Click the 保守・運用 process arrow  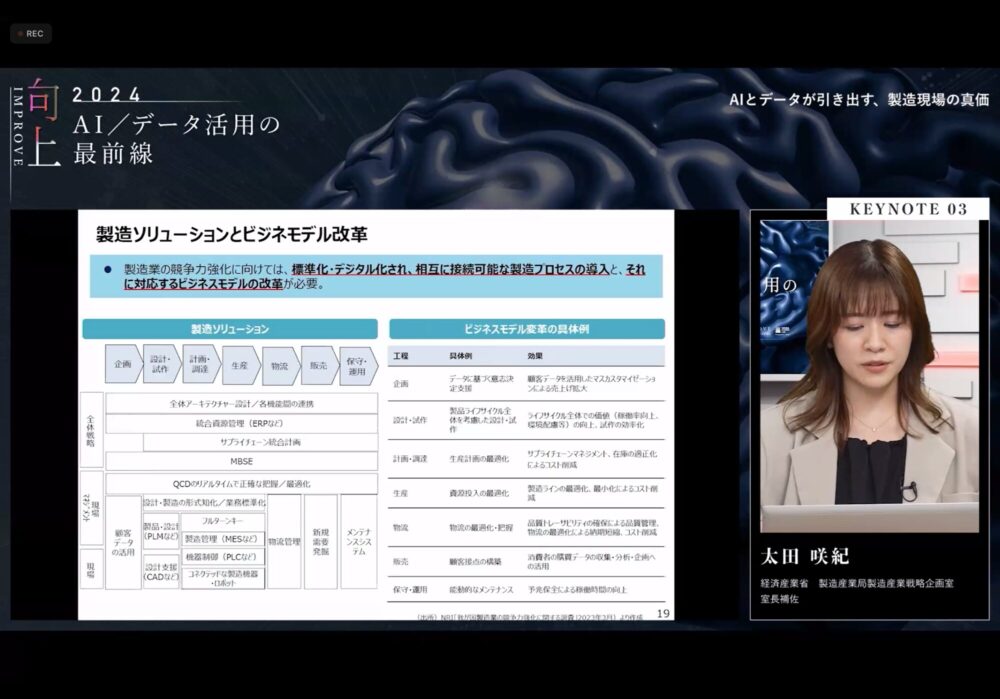pos(357,365)
